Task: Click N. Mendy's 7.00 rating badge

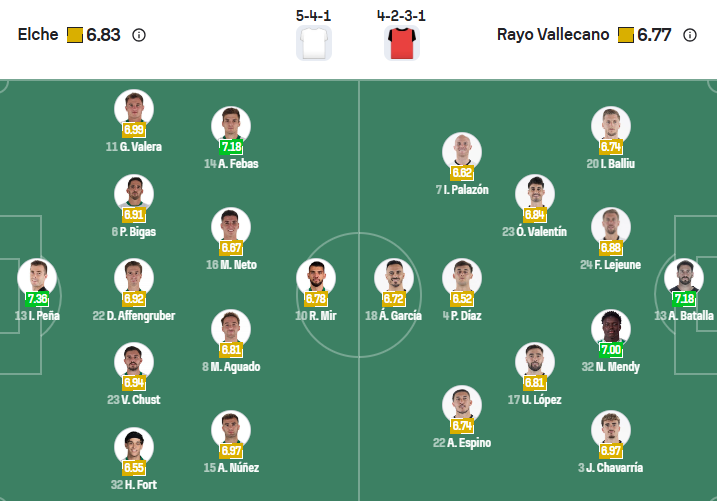Action: 611,350
